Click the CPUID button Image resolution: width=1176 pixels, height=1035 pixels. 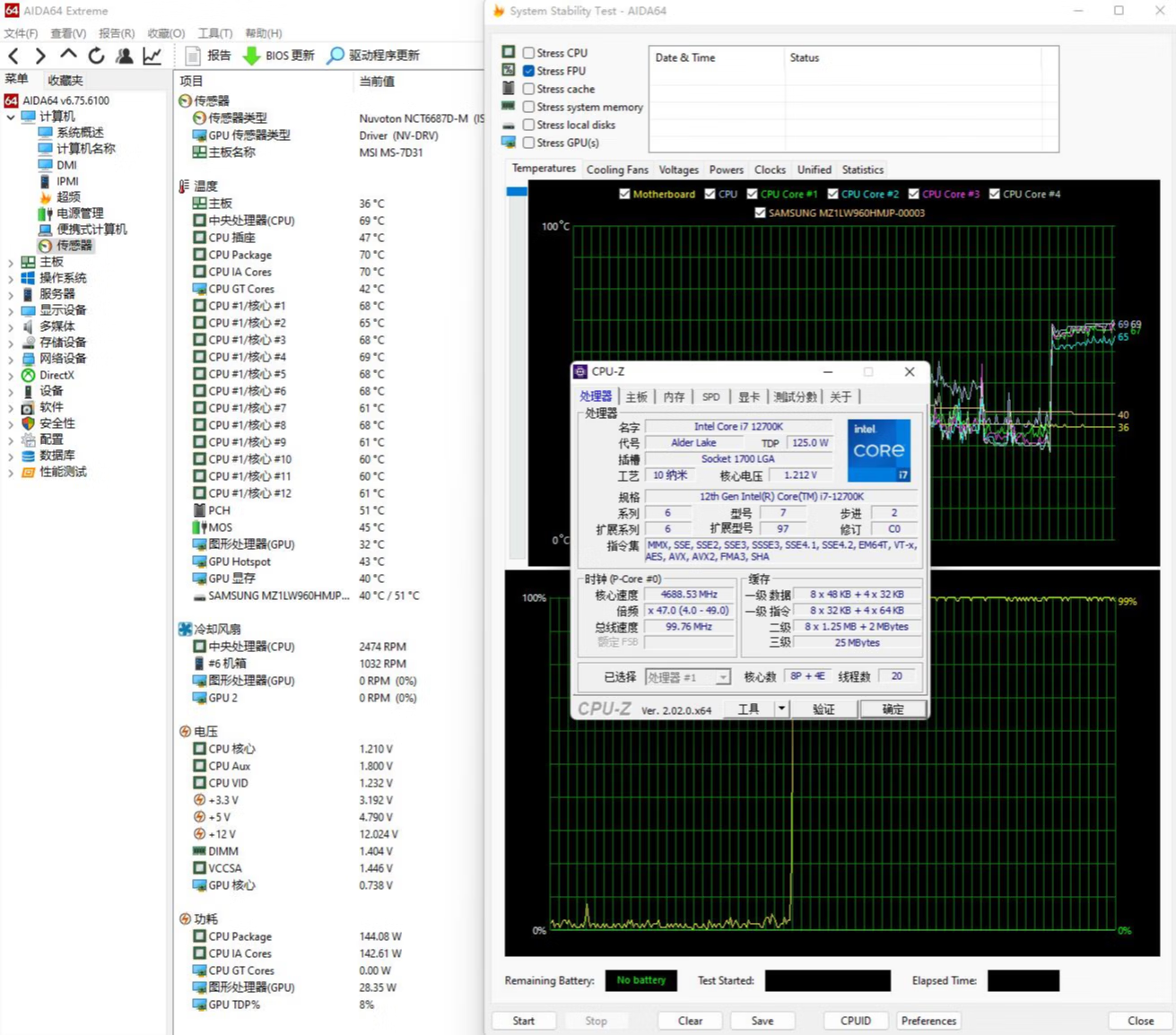point(856,1021)
